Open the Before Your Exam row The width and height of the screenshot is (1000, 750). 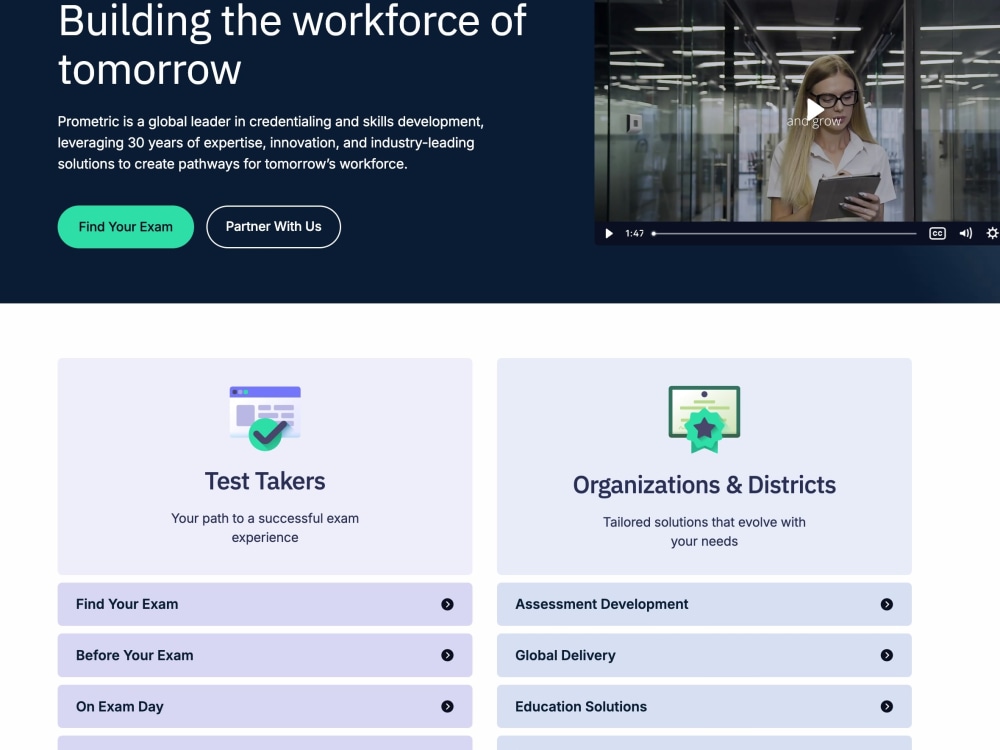265,655
